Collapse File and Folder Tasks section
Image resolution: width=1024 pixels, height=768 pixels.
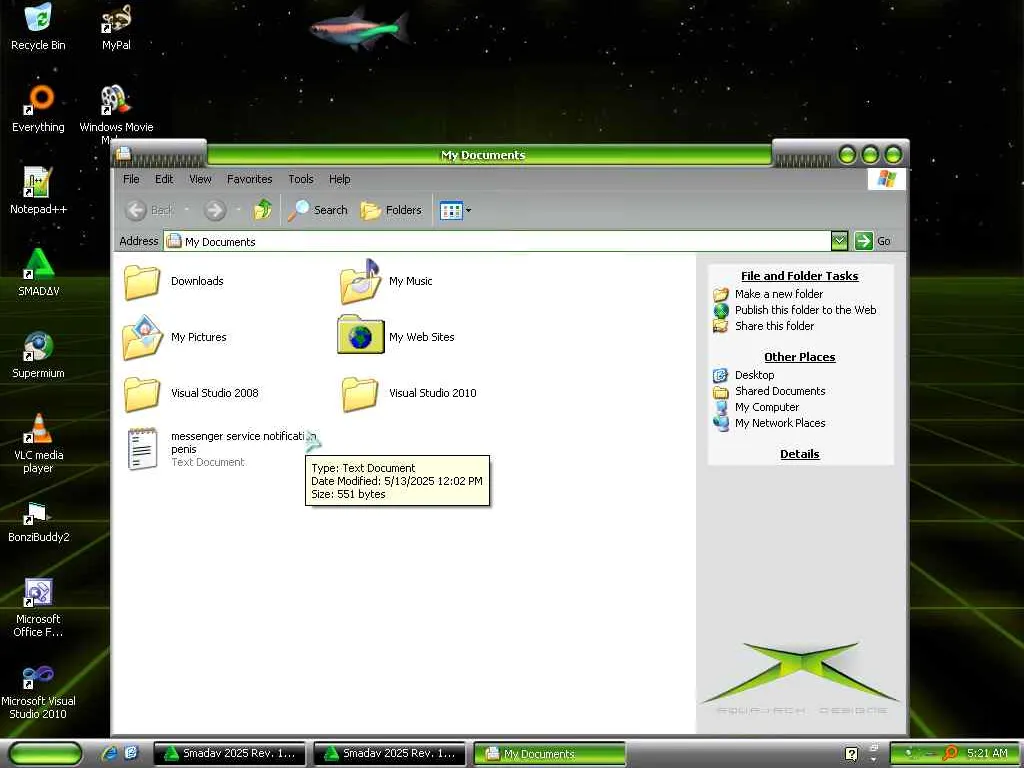(x=799, y=276)
